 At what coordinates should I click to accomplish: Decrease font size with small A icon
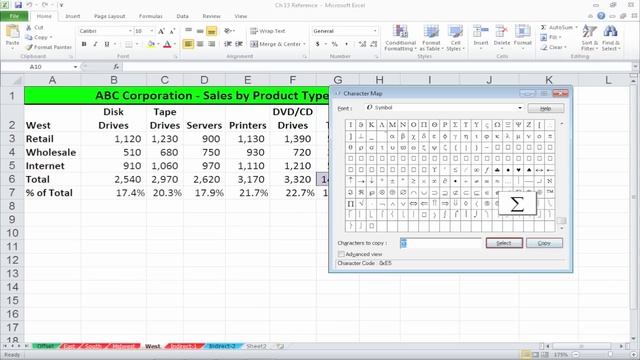172,31
